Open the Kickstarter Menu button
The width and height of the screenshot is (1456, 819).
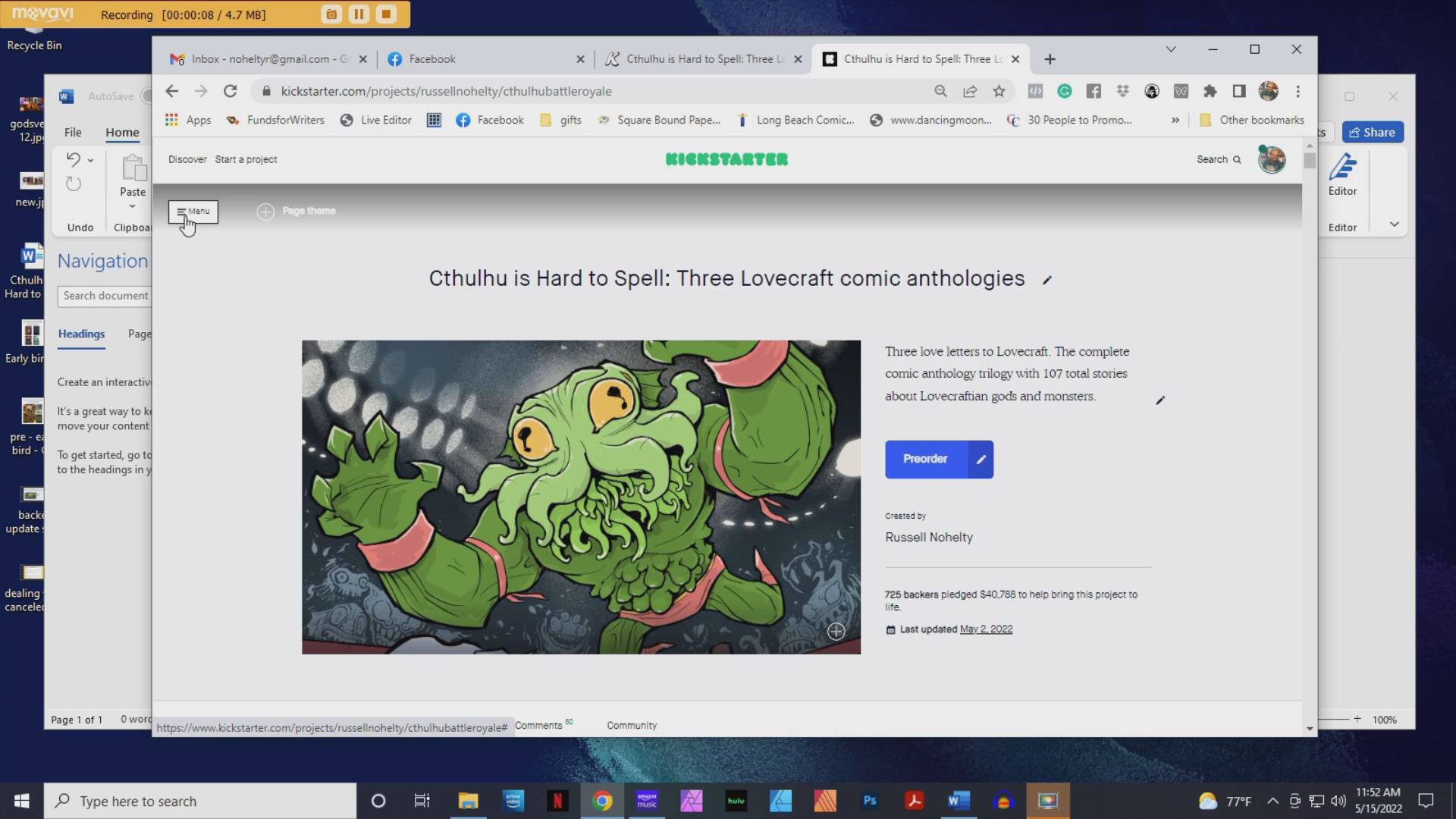[x=193, y=212]
